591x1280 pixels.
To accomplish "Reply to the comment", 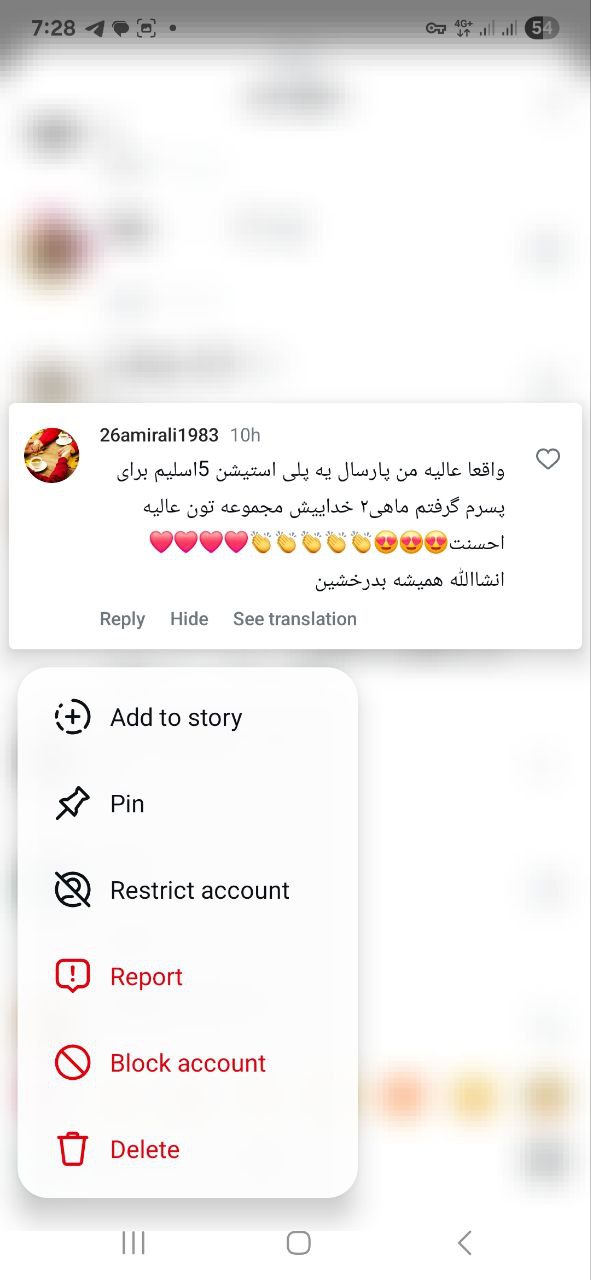I will (122, 619).
